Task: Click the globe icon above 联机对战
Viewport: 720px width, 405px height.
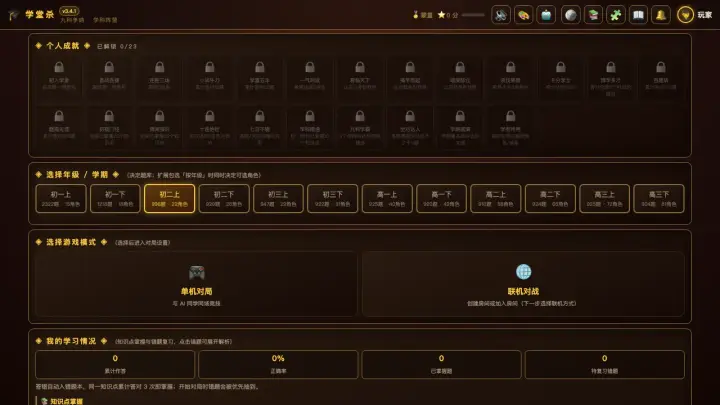Action: point(523,271)
